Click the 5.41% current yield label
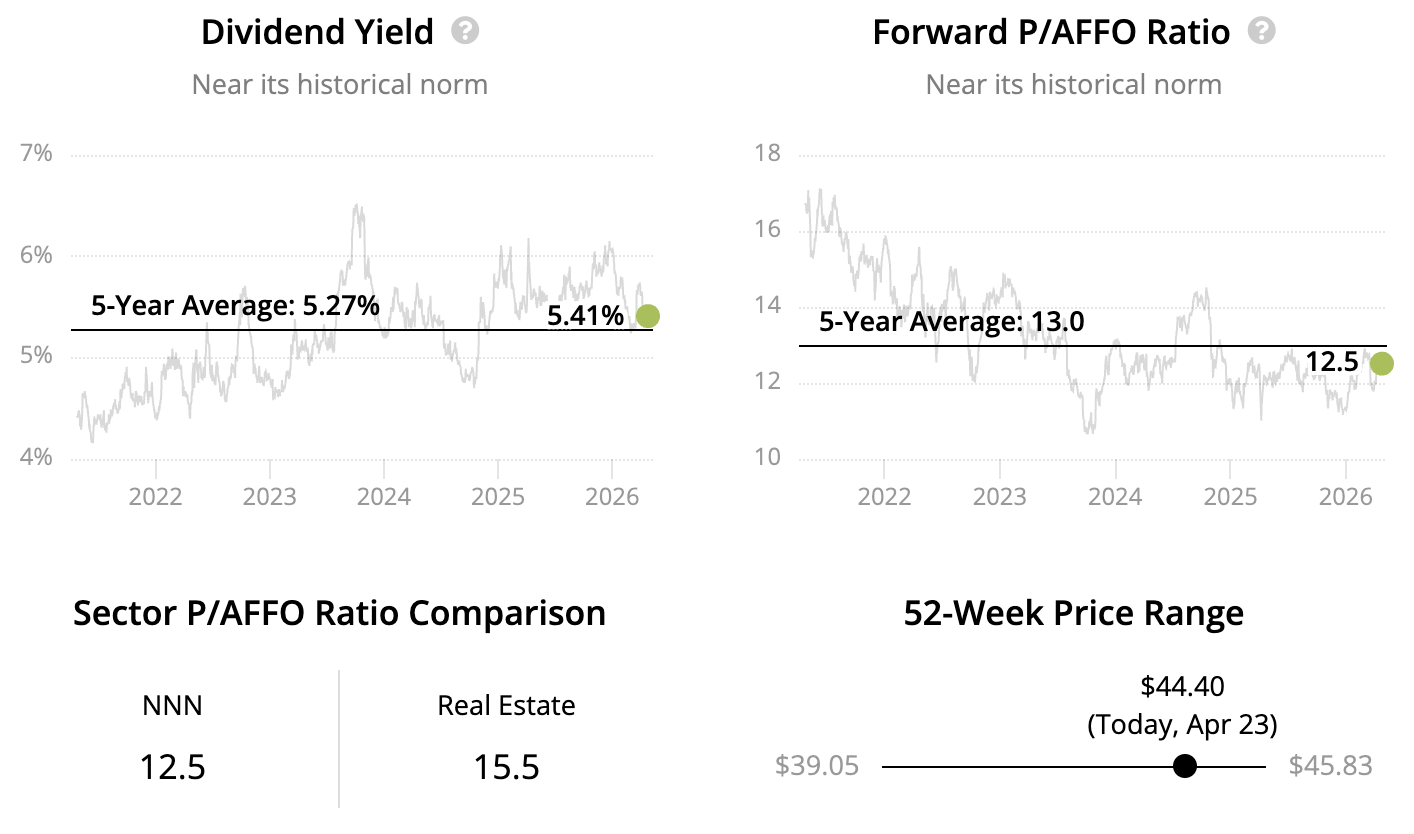 click(x=585, y=317)
